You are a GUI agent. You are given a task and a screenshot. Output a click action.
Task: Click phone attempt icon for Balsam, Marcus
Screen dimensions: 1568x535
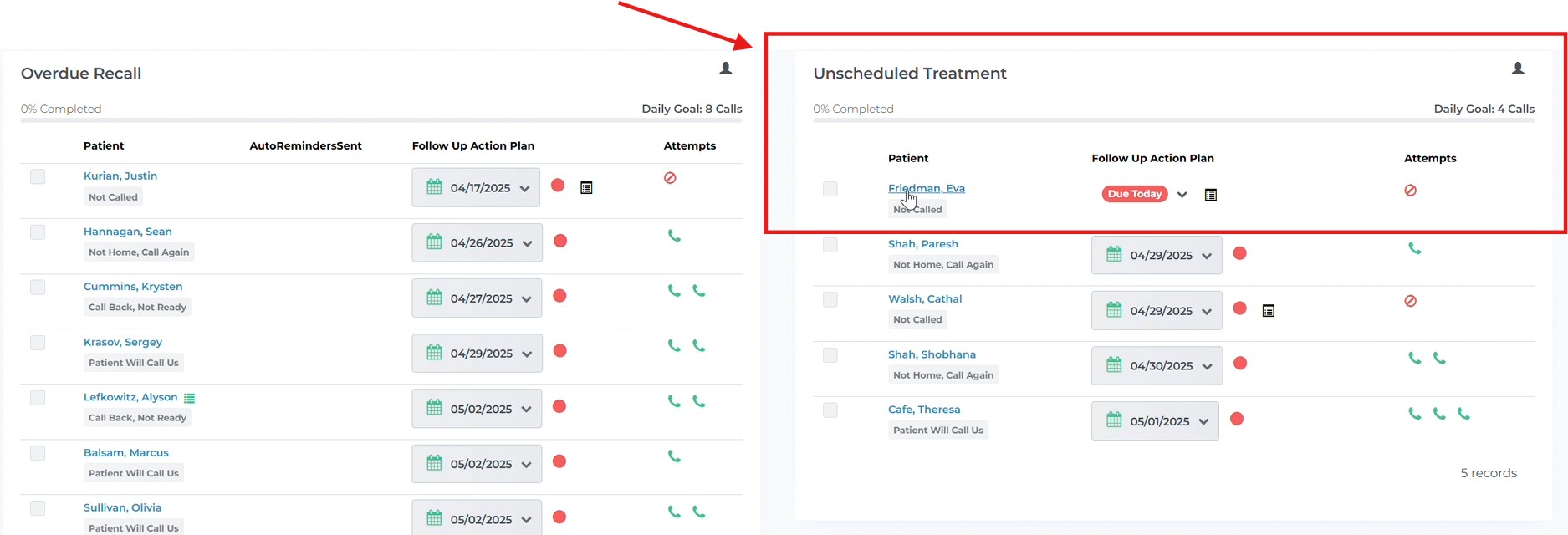[x=674, y=456]
